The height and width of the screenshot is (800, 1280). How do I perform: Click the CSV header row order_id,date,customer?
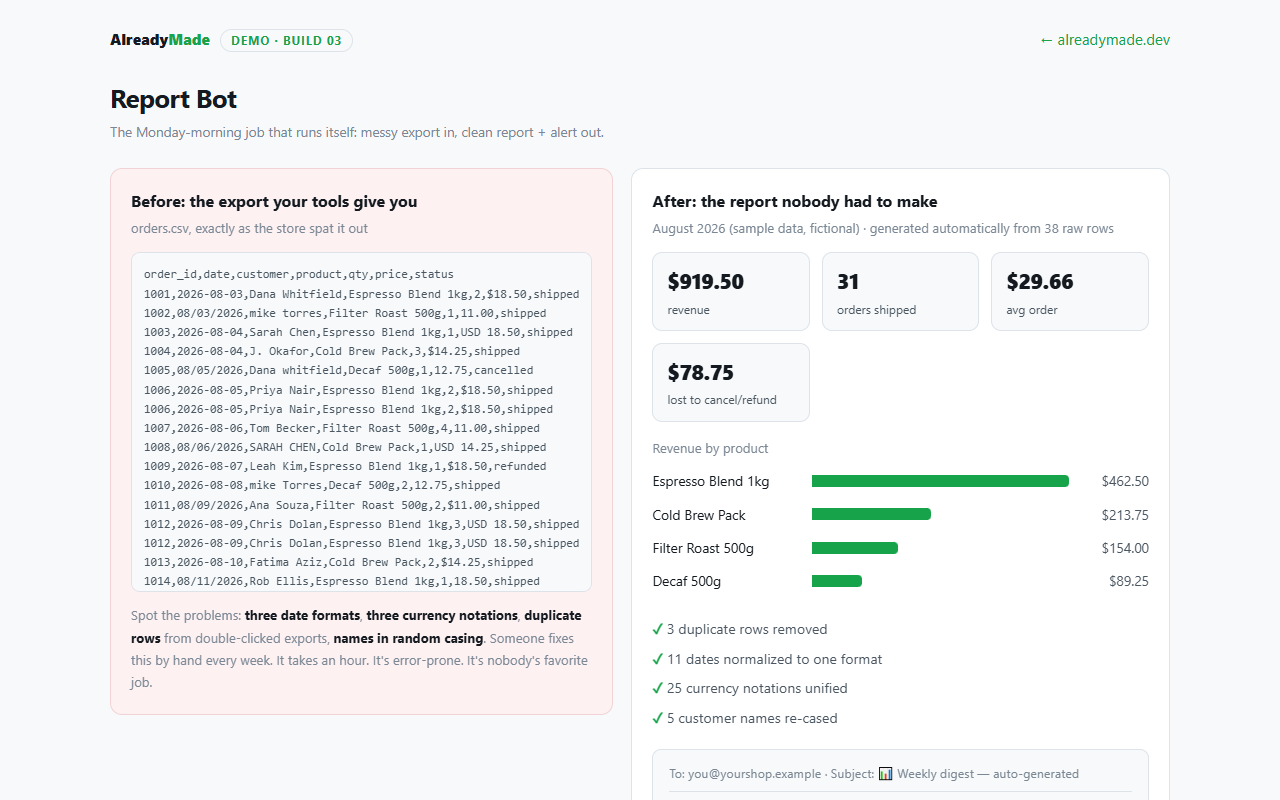tap(299, 274)
